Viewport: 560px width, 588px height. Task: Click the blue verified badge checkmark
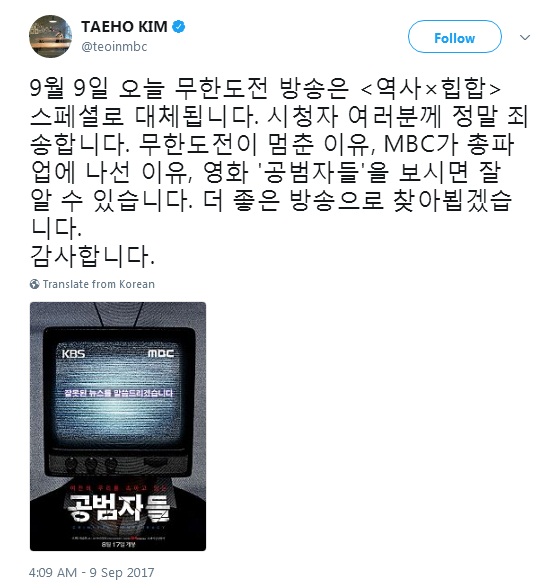179,27
